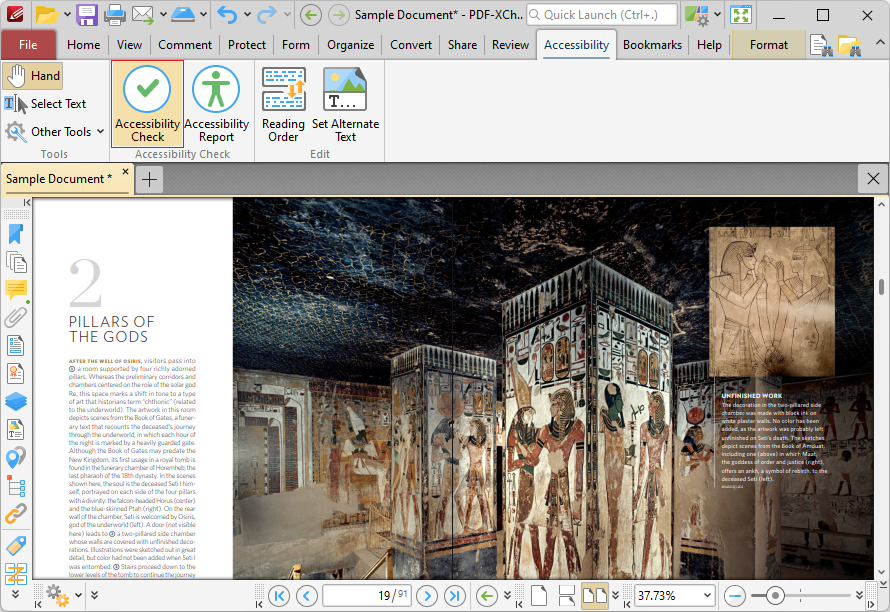The width and height of the screenshot is (890, 612).
Task: Click the vertical scrollbar thumb
Action: 881,287
